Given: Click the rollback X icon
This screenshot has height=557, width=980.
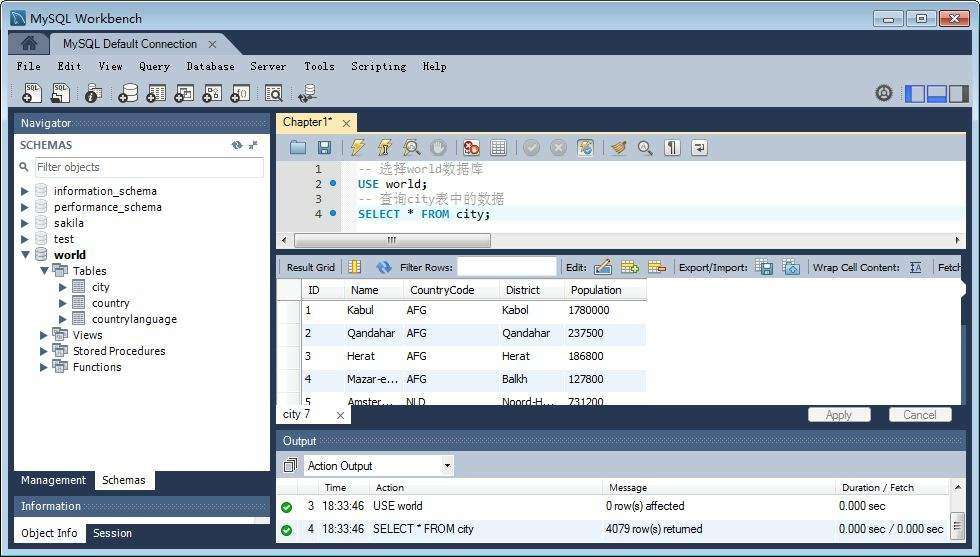Looking at the screenshot, I should point(558,148).
